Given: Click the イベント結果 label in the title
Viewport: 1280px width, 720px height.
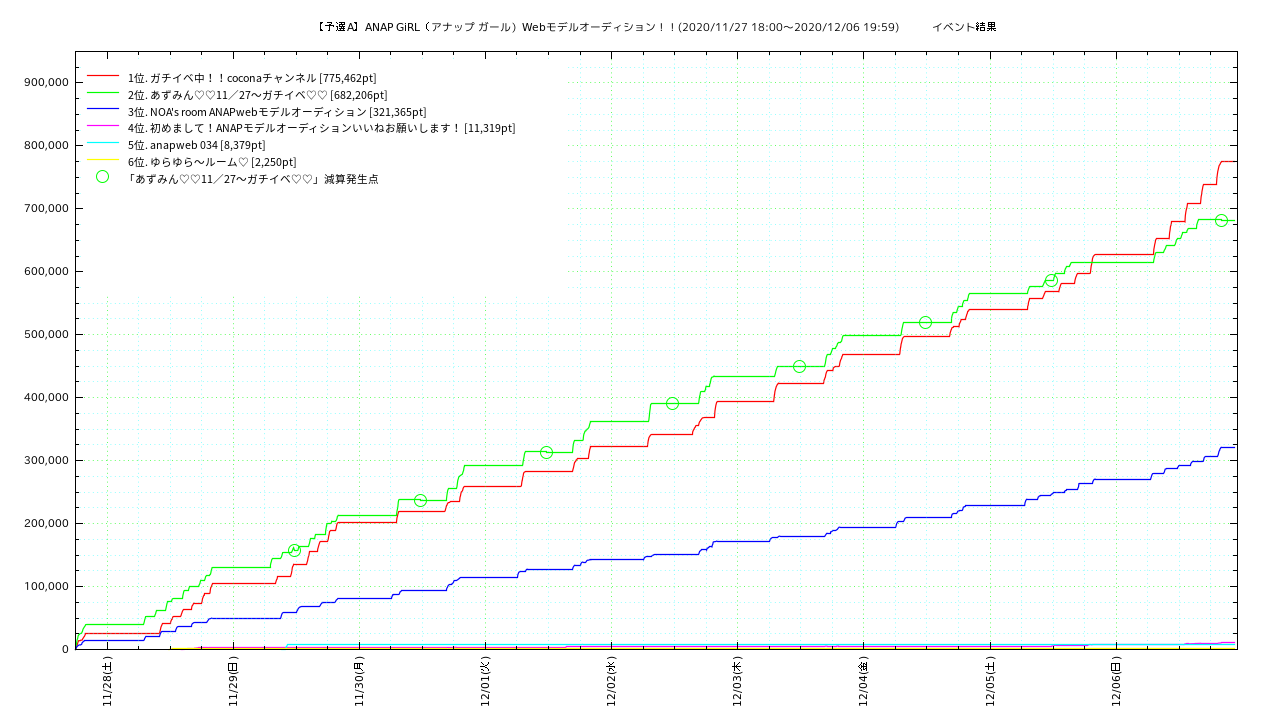Looking at the screenshot, I should pyautogui.click(x=964, y=27).
